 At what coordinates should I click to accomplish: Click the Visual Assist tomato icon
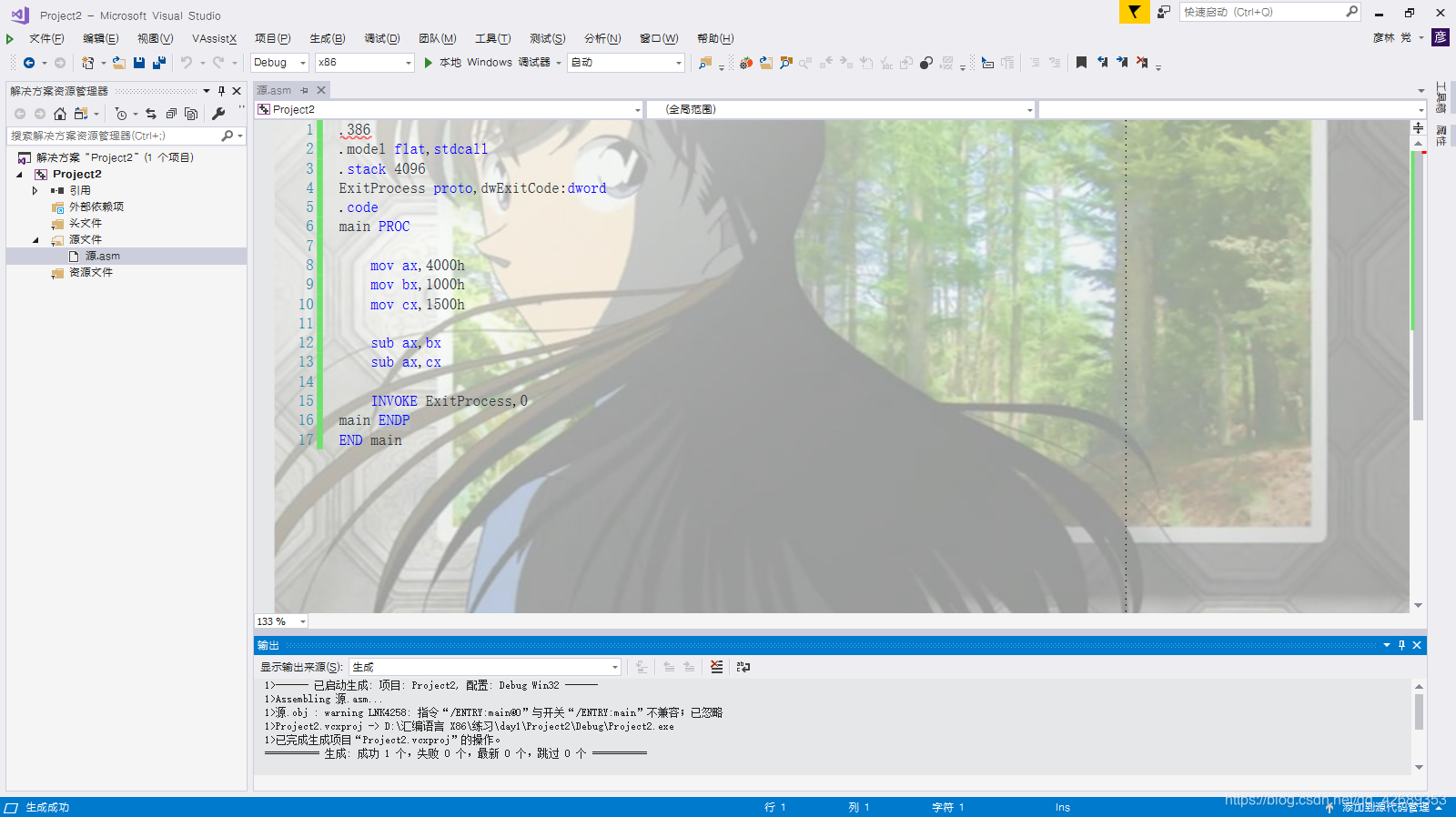[x=746, y=63]
